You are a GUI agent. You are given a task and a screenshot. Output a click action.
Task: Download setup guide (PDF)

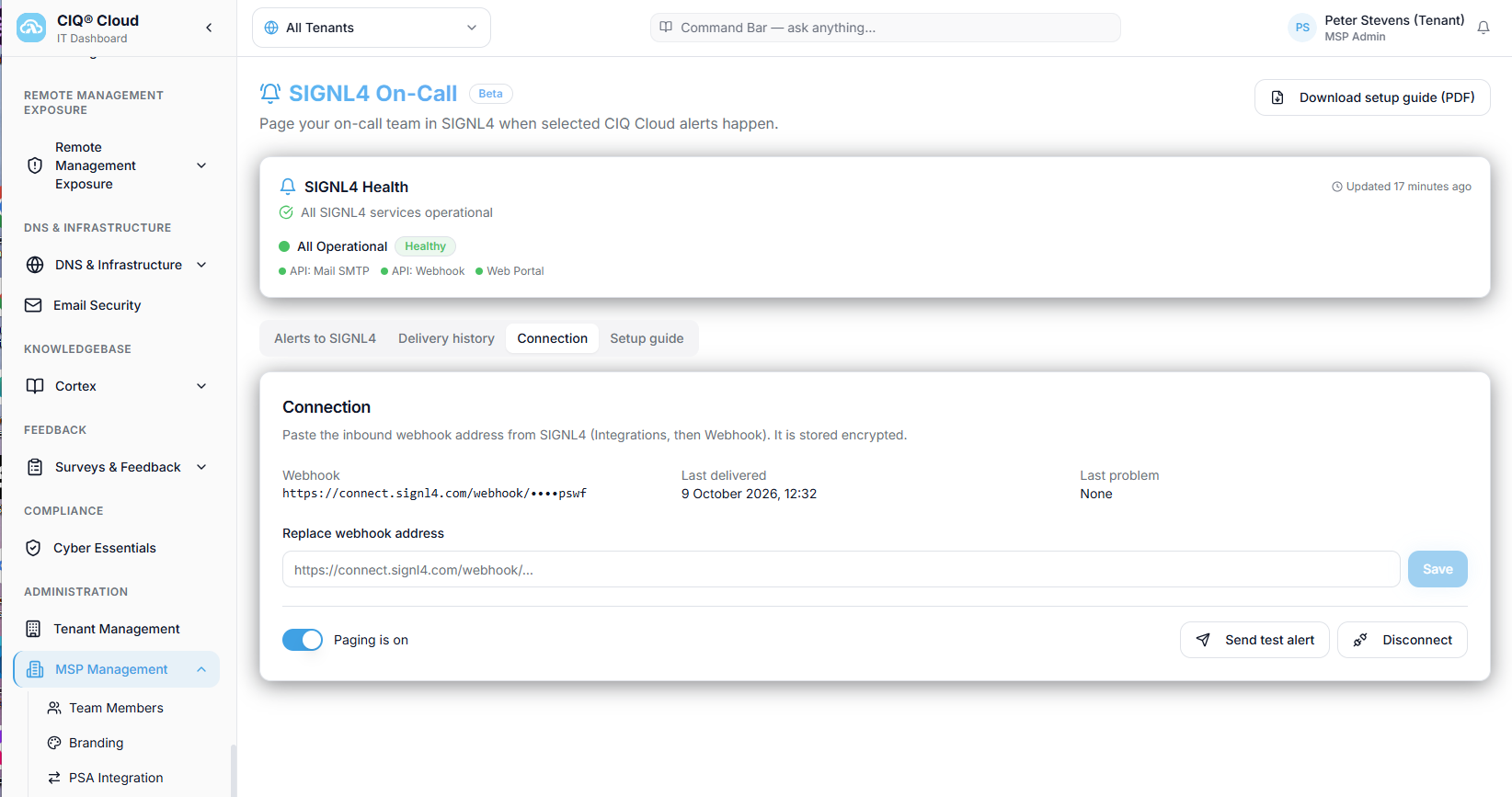1372,97
